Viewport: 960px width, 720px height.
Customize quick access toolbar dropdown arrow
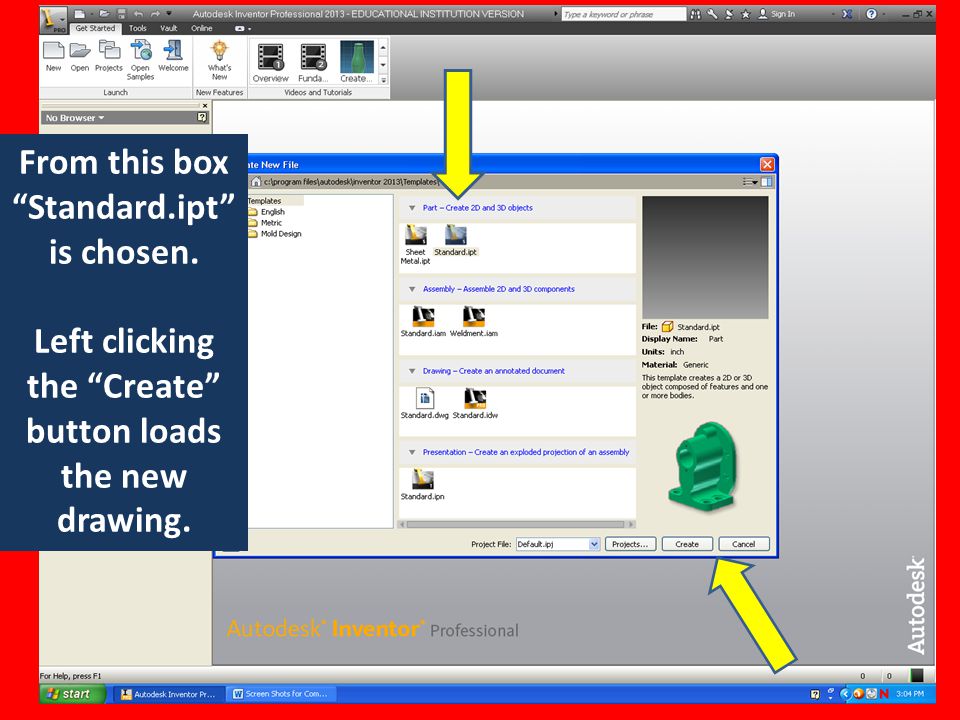click(170, 13)
